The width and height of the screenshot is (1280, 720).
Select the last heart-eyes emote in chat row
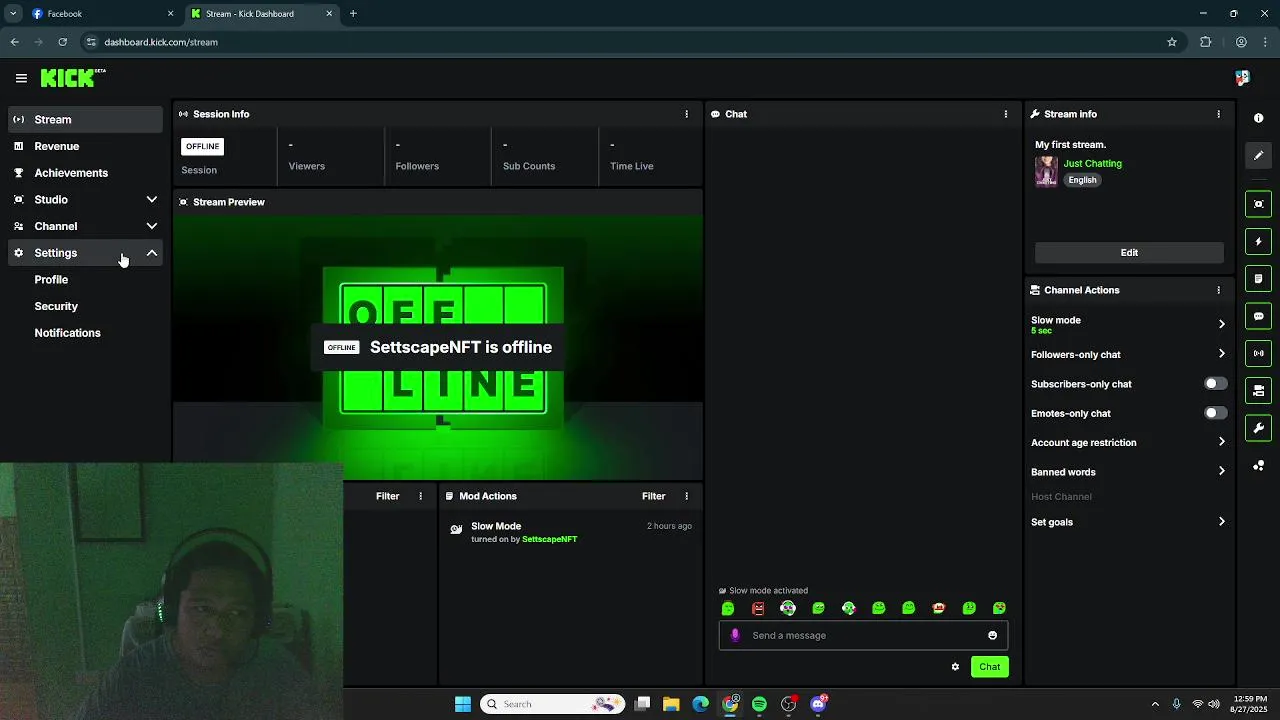pos(999,608)
